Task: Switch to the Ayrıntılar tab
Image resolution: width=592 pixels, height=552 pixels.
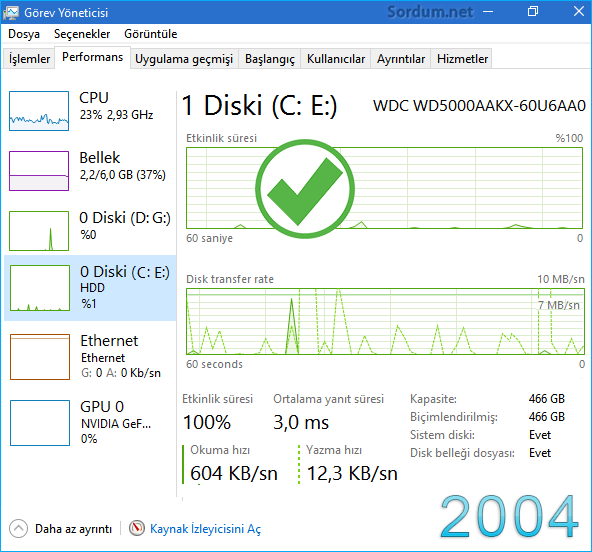Action: click(401, 59)
